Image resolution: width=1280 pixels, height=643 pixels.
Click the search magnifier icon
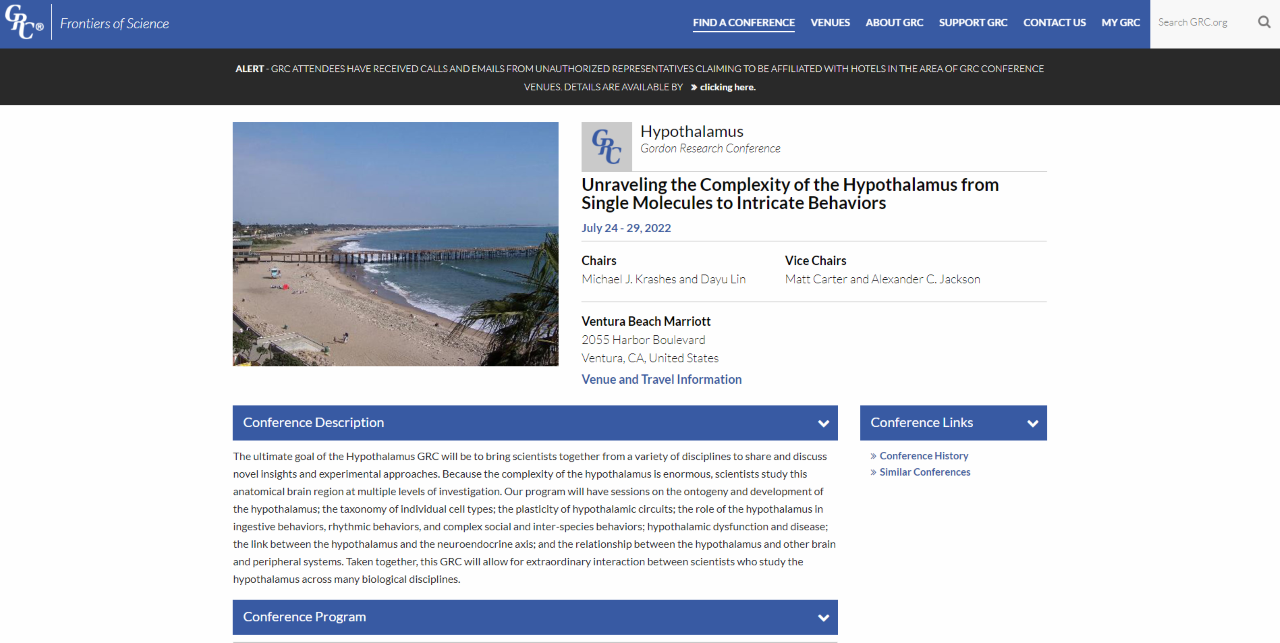[x=1264, y=22]
